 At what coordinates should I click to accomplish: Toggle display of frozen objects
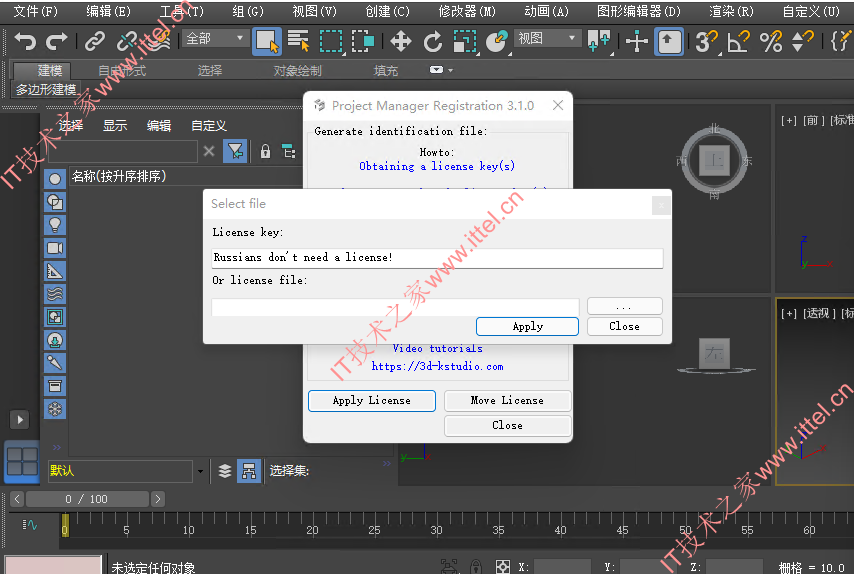pyautogui.click(x=55, y=409)
